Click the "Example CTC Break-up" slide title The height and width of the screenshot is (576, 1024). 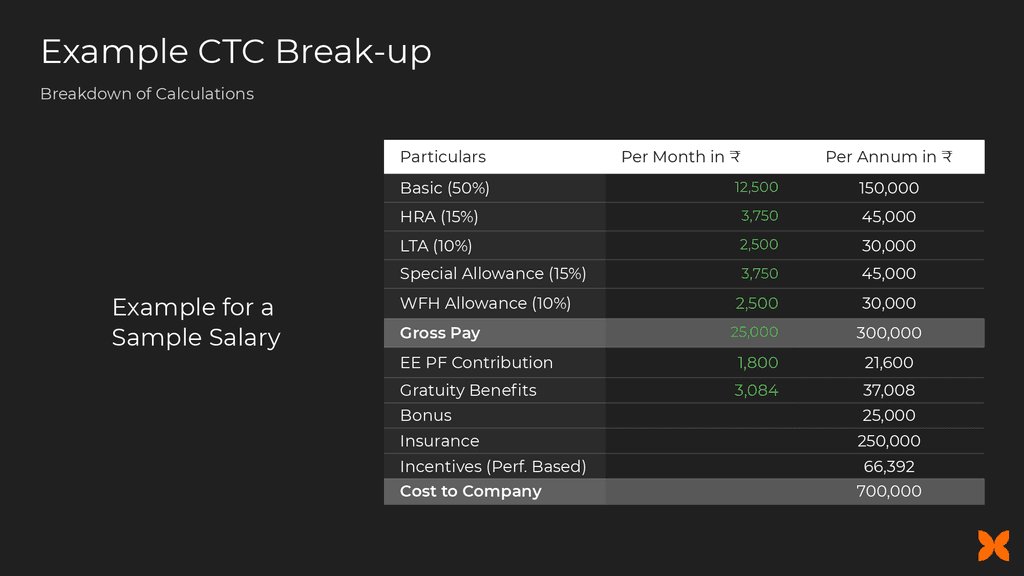(236, 51)
